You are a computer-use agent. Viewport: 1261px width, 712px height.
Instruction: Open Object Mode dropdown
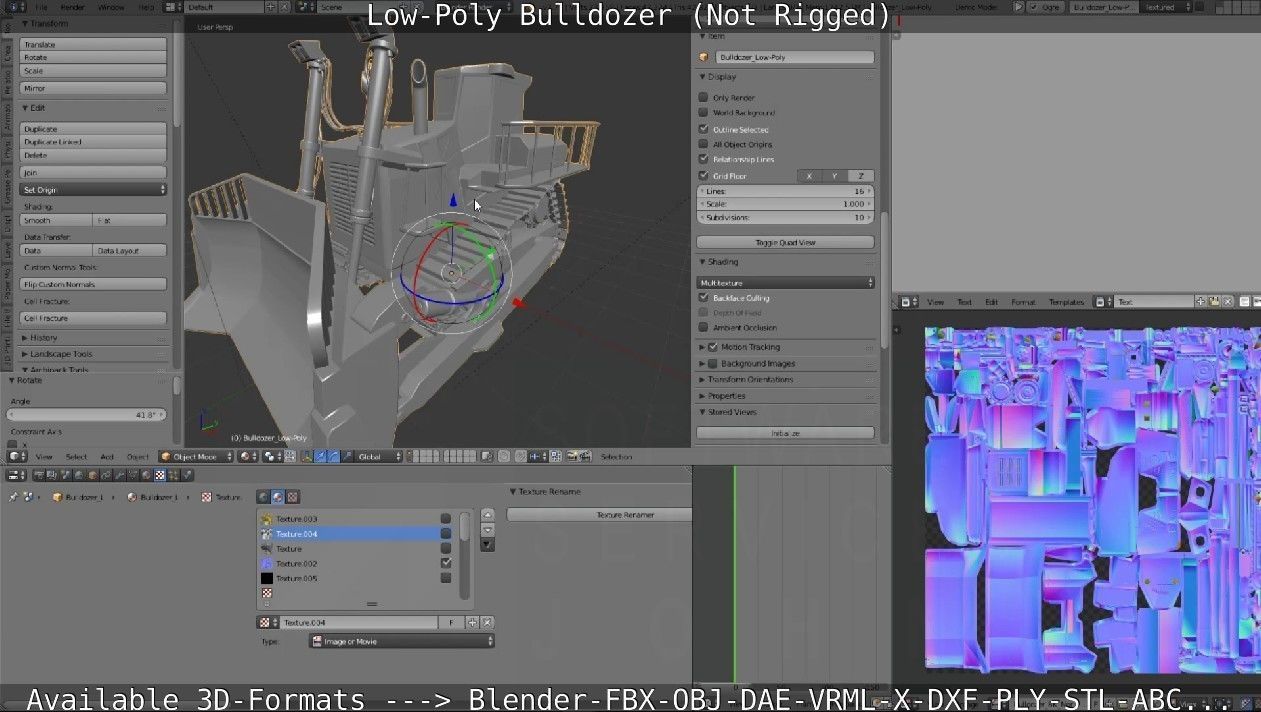pos(195,456)
